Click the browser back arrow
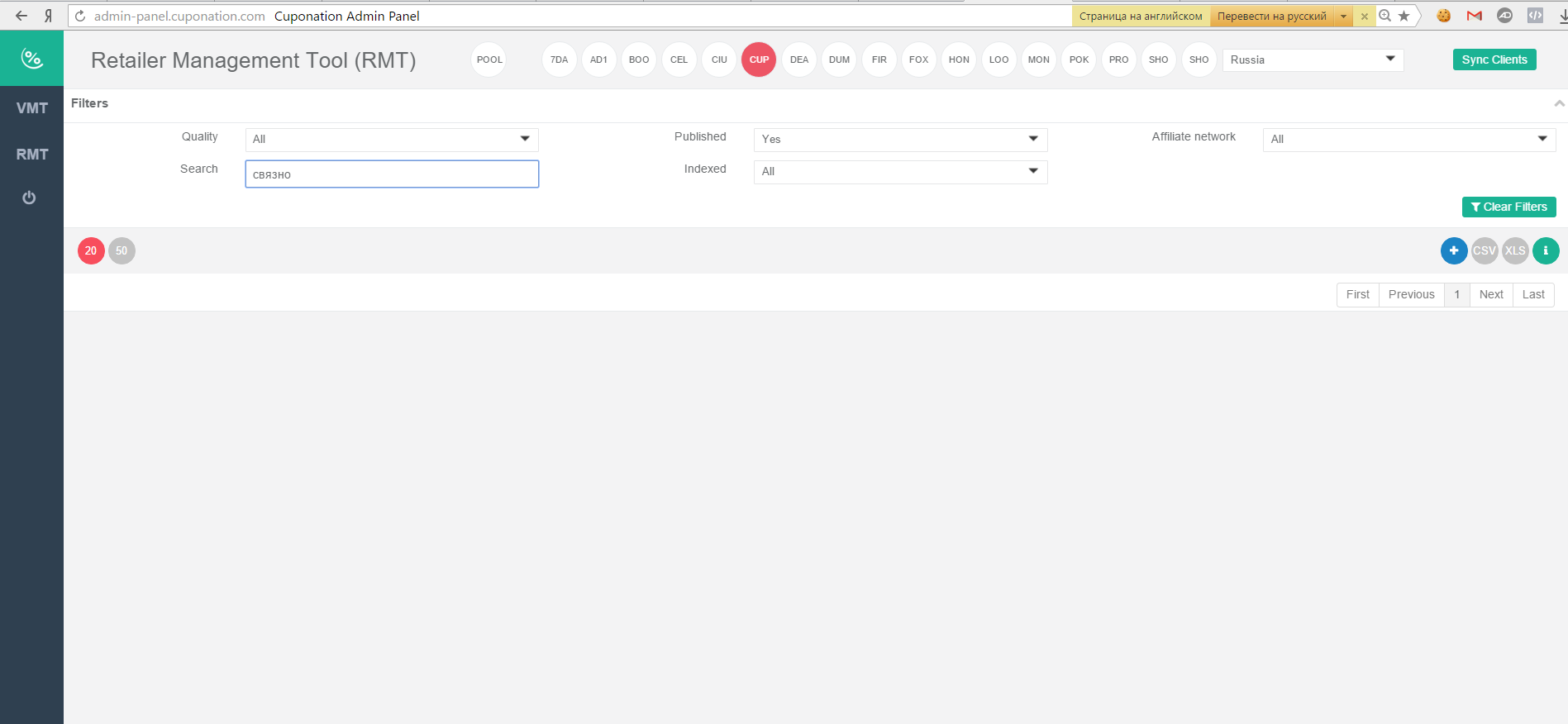Image resolution: width=1568 pixels, height=724 pixels. coord(21,16)
